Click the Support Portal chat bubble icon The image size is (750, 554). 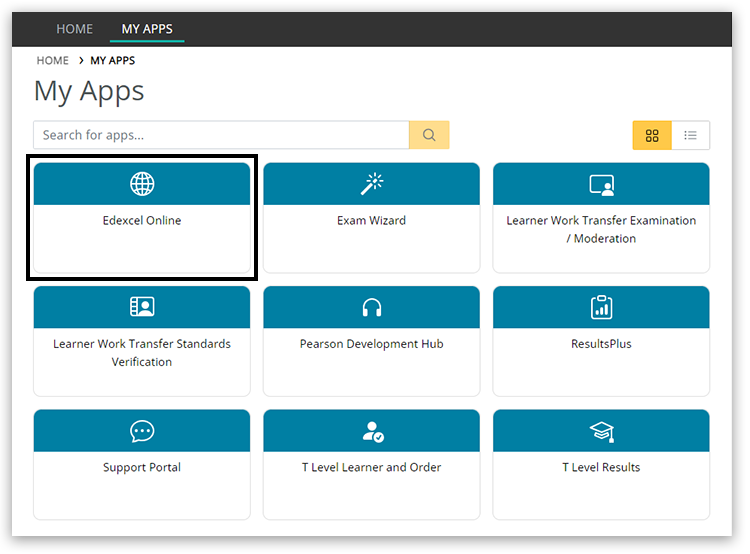click(x=142, y=431)
